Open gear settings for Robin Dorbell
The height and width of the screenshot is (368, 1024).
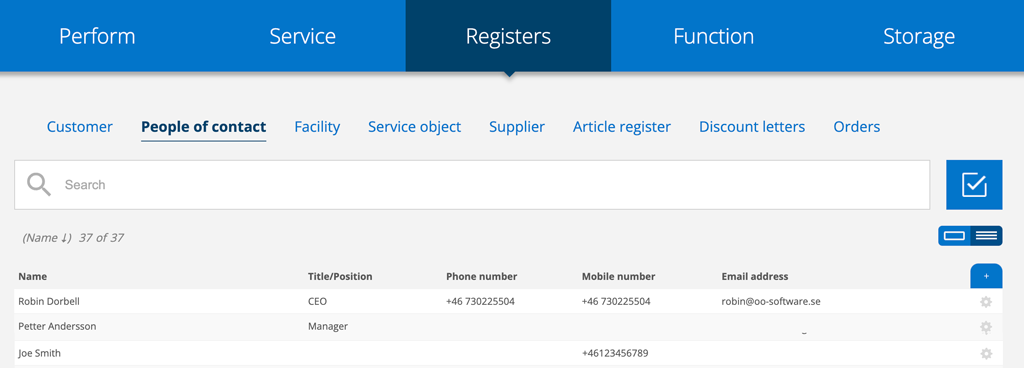986,301
